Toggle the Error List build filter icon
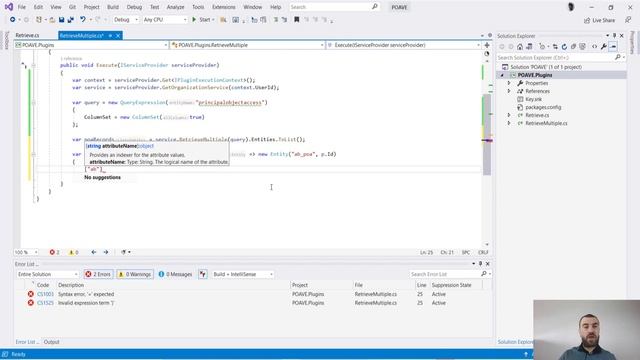 [203, 274]
